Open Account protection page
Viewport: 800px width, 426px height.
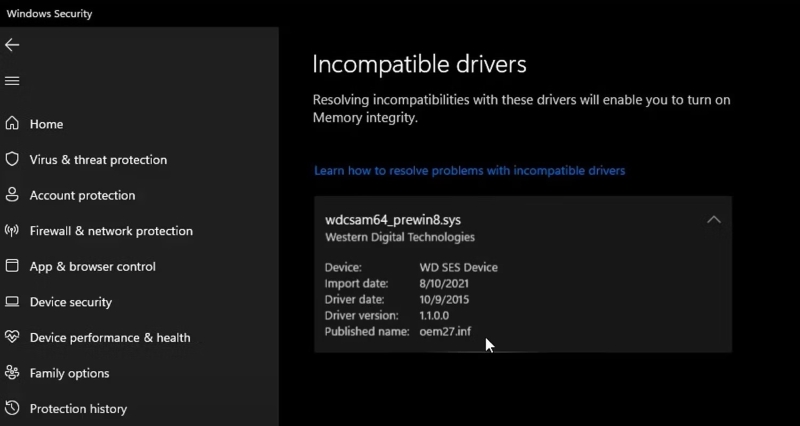(x=82, y=195)
